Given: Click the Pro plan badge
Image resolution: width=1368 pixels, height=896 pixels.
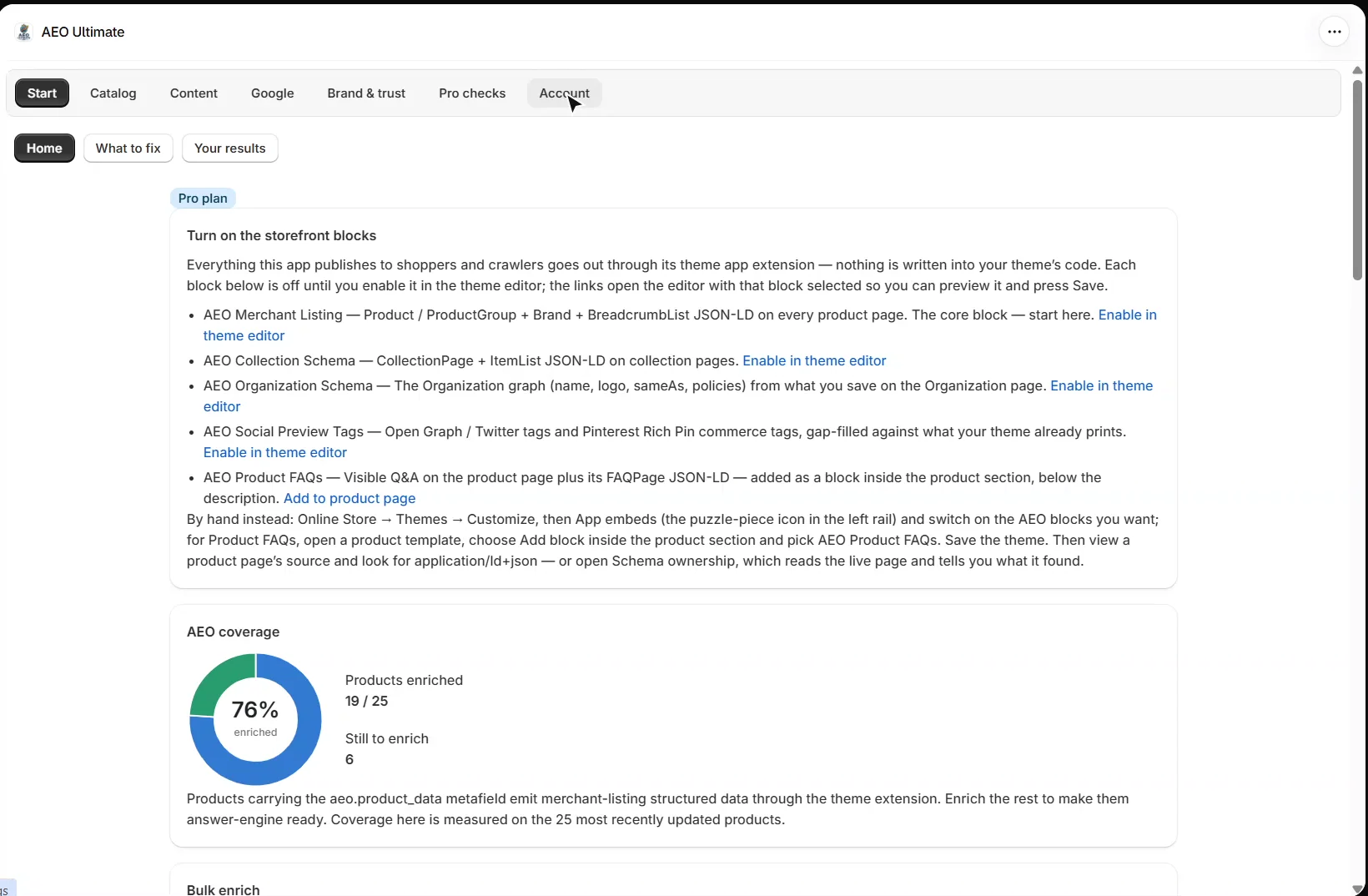Looking at the screenshot, I should click(203, 199).
